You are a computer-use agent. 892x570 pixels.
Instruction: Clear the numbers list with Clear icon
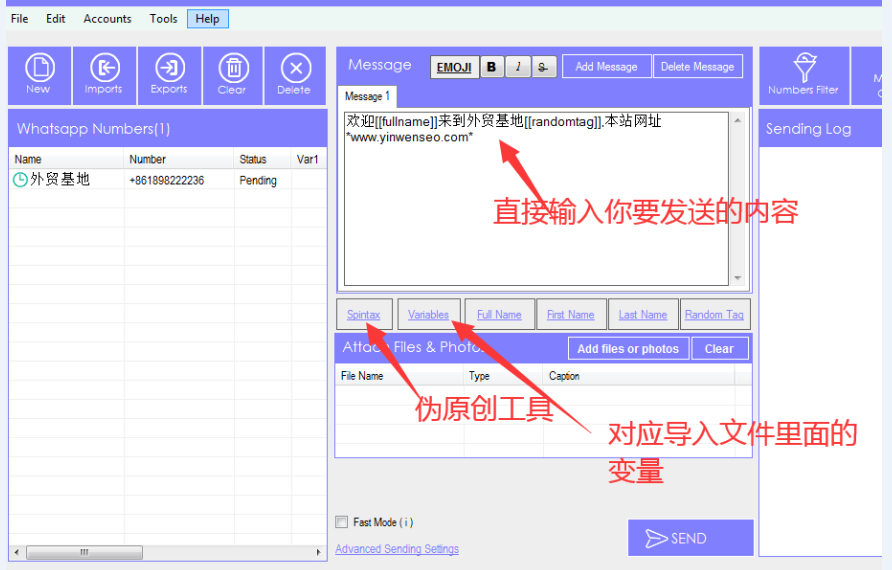click(x=233, y=75)
